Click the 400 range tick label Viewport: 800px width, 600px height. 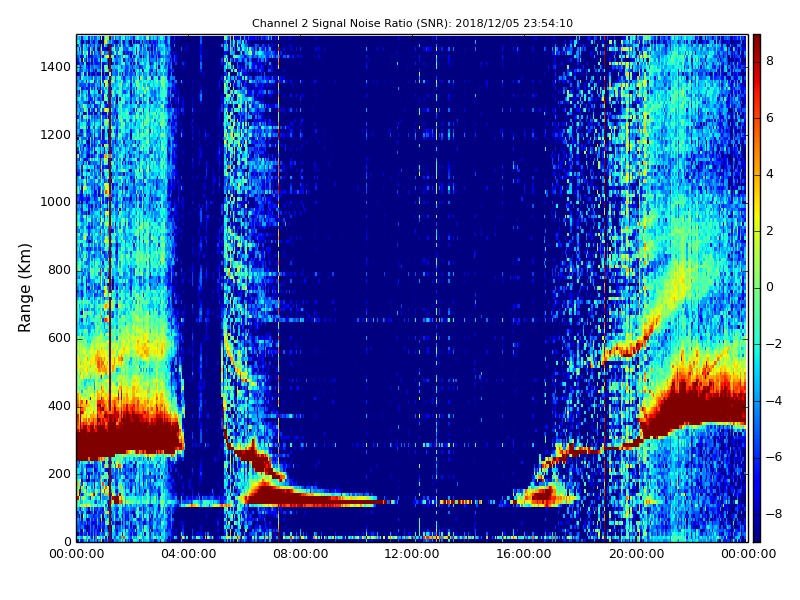point(59,406)
